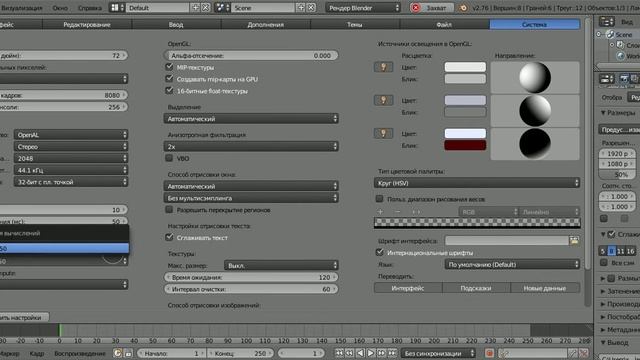The image size is (640, 360).
Task: Play the animation forward
Action: 371,353
